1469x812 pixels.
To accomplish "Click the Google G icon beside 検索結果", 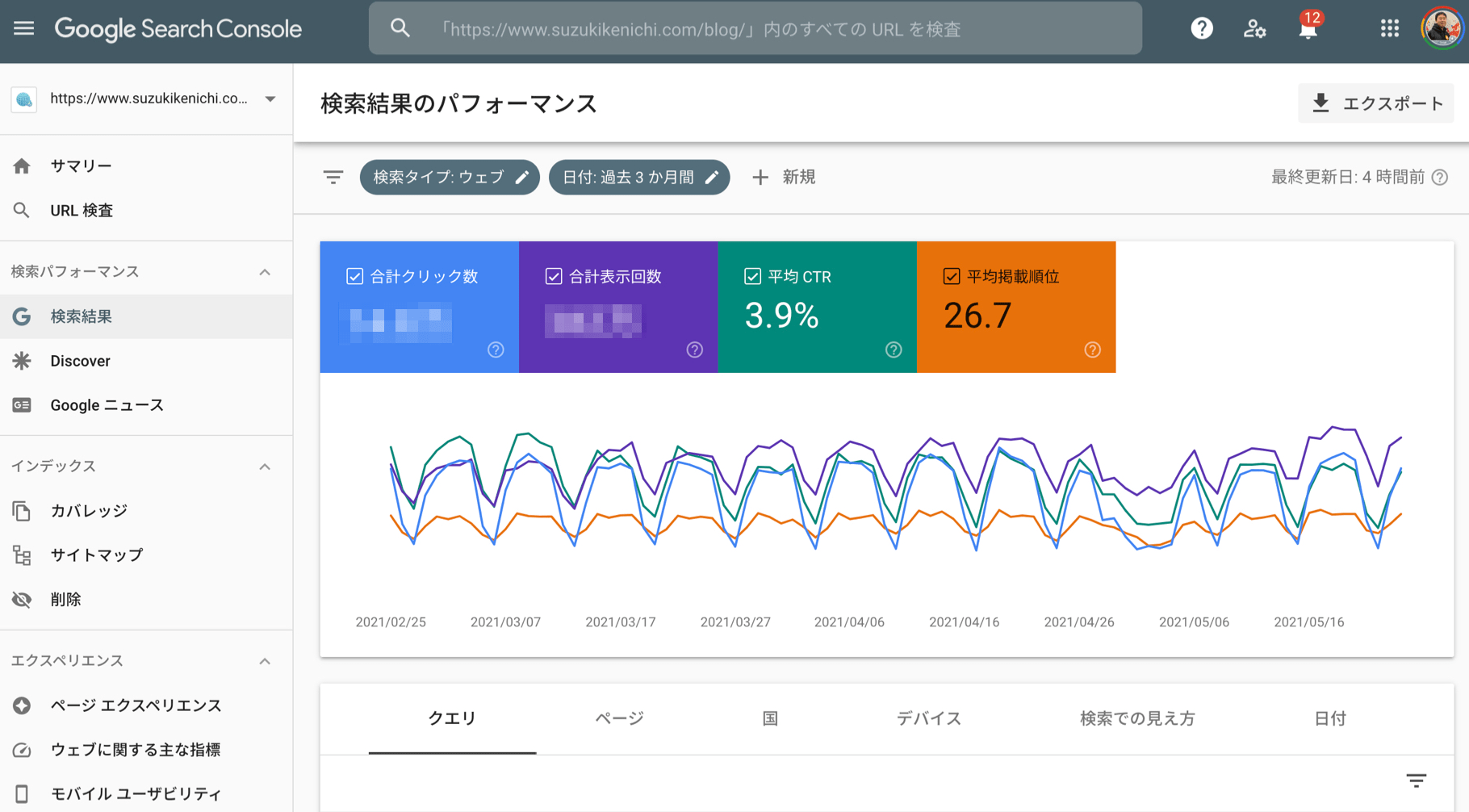I will tap(22, 316).
